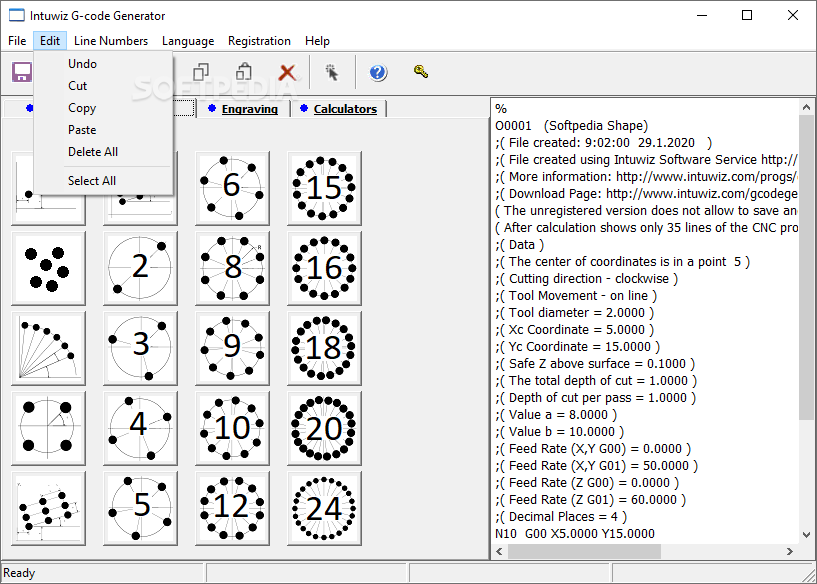817x584 pixels.
Task: Open the Line Numbers menu
Action: [x=111, y=41]
